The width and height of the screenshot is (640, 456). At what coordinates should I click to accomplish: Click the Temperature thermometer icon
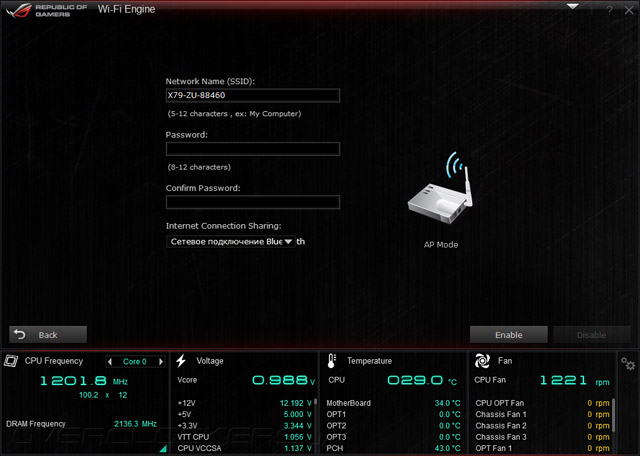(331, 361)
